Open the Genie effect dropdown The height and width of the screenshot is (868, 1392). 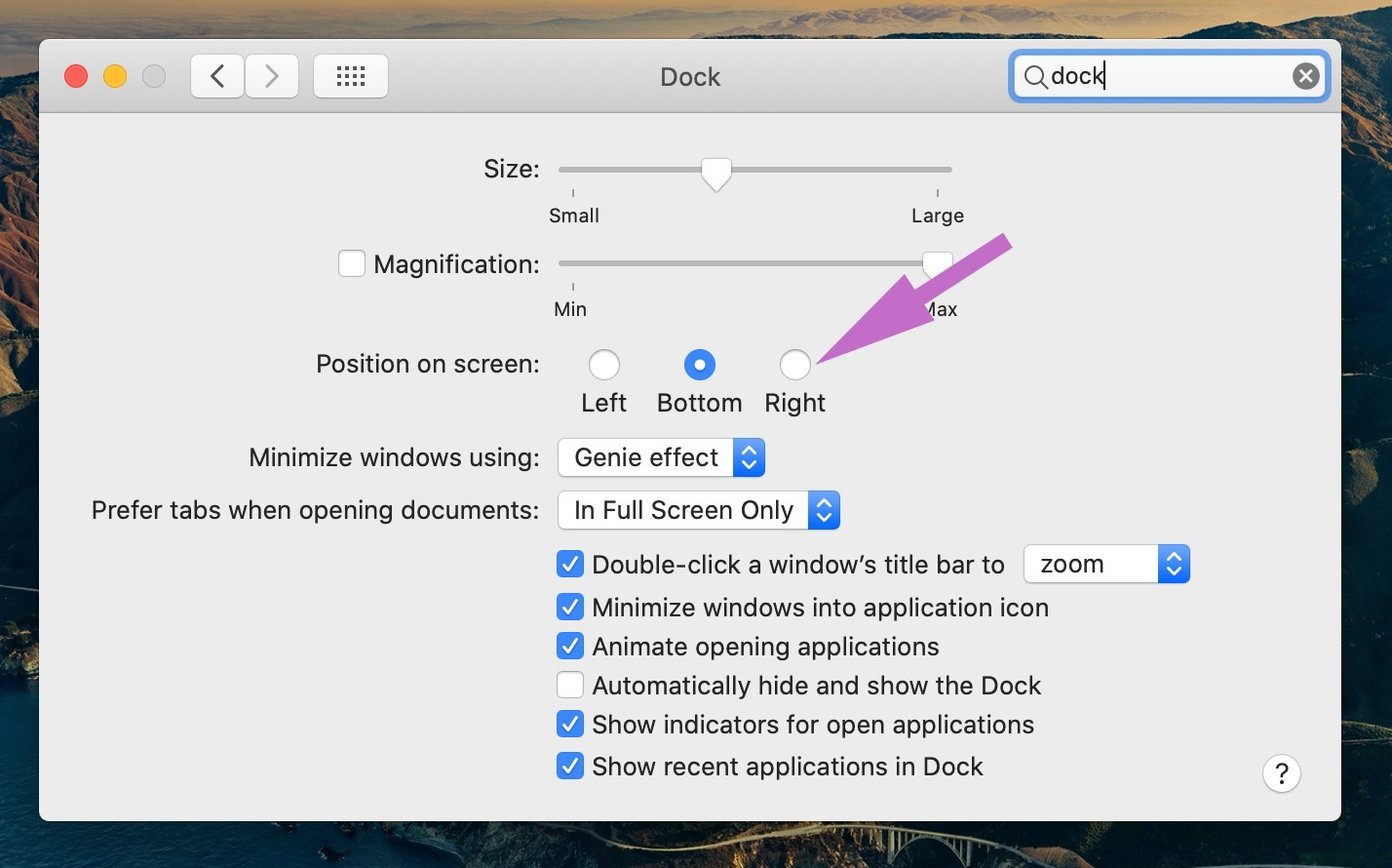(x=661, y=457)
